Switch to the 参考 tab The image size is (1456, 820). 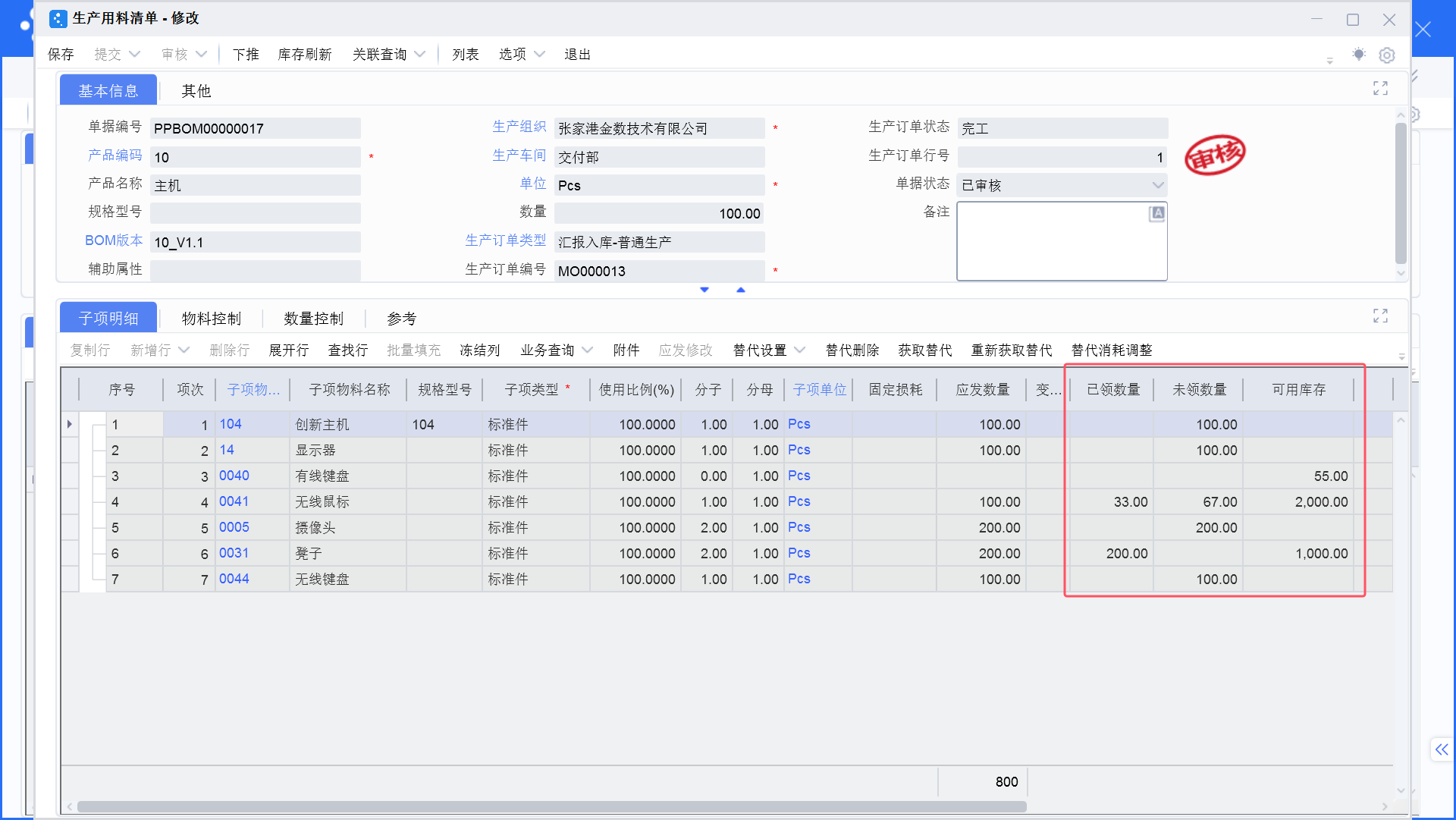[402, 318]
